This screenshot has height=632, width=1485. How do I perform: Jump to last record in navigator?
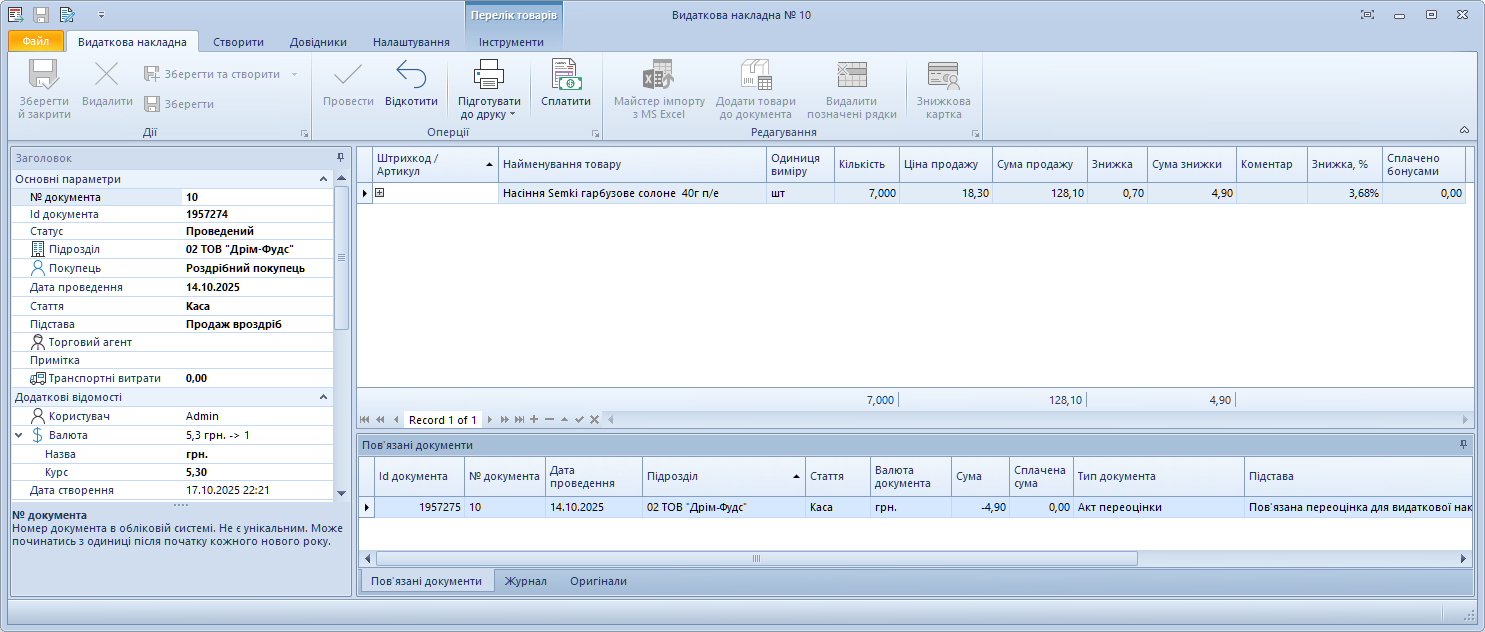[x=519, y=420]
